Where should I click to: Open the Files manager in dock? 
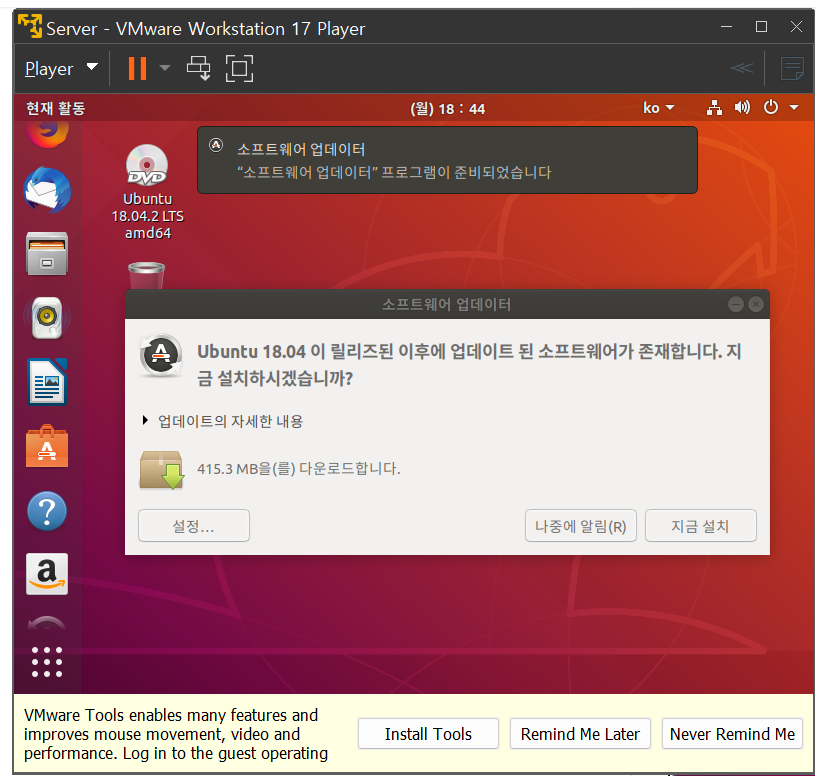tap(47, 254)
